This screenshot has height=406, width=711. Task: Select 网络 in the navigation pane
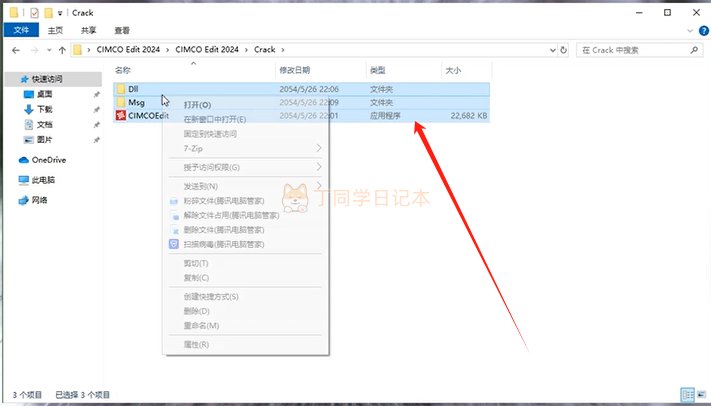[39, 200]
